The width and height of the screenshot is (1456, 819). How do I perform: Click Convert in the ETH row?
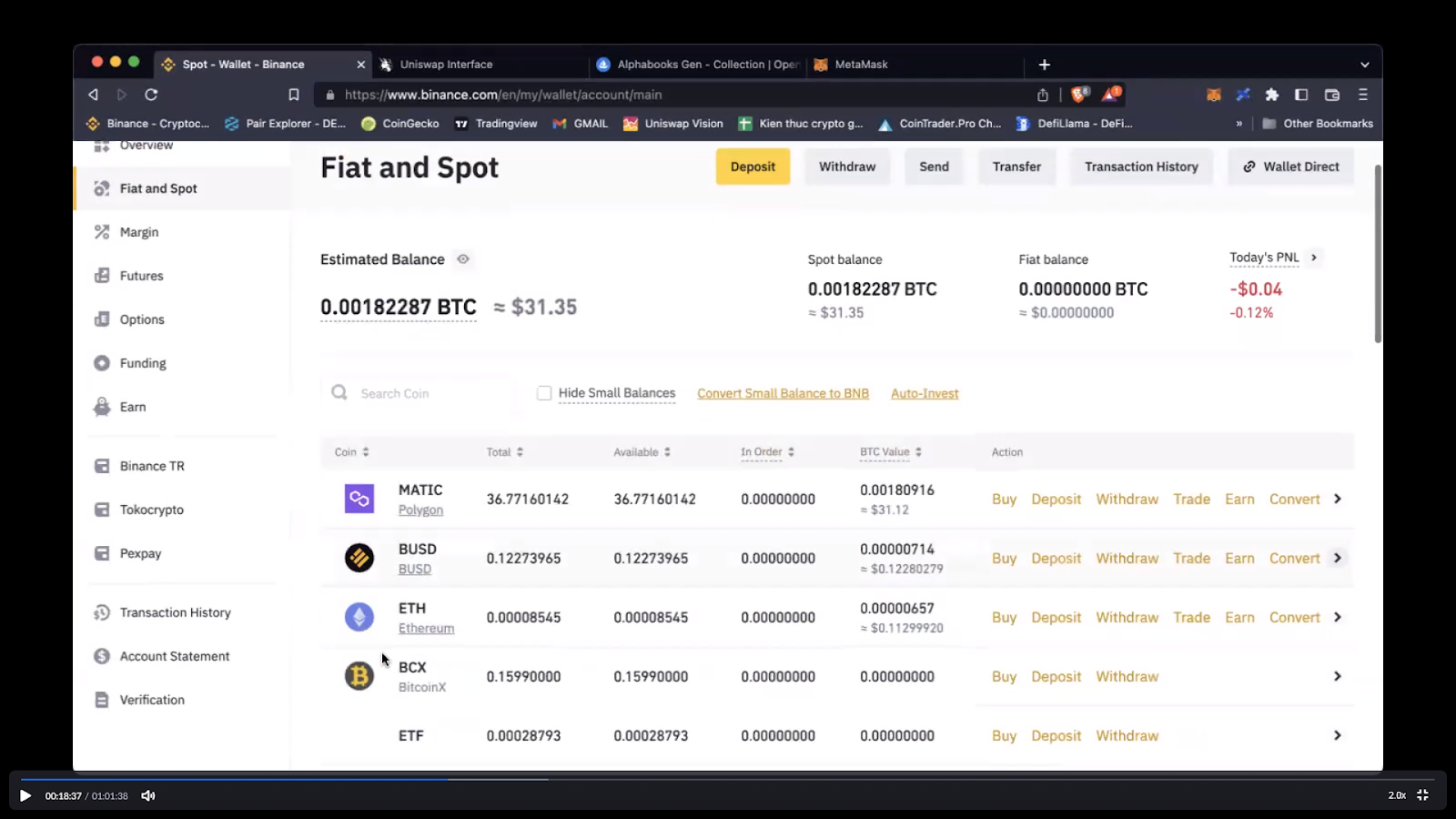[x=1294, y=617]
